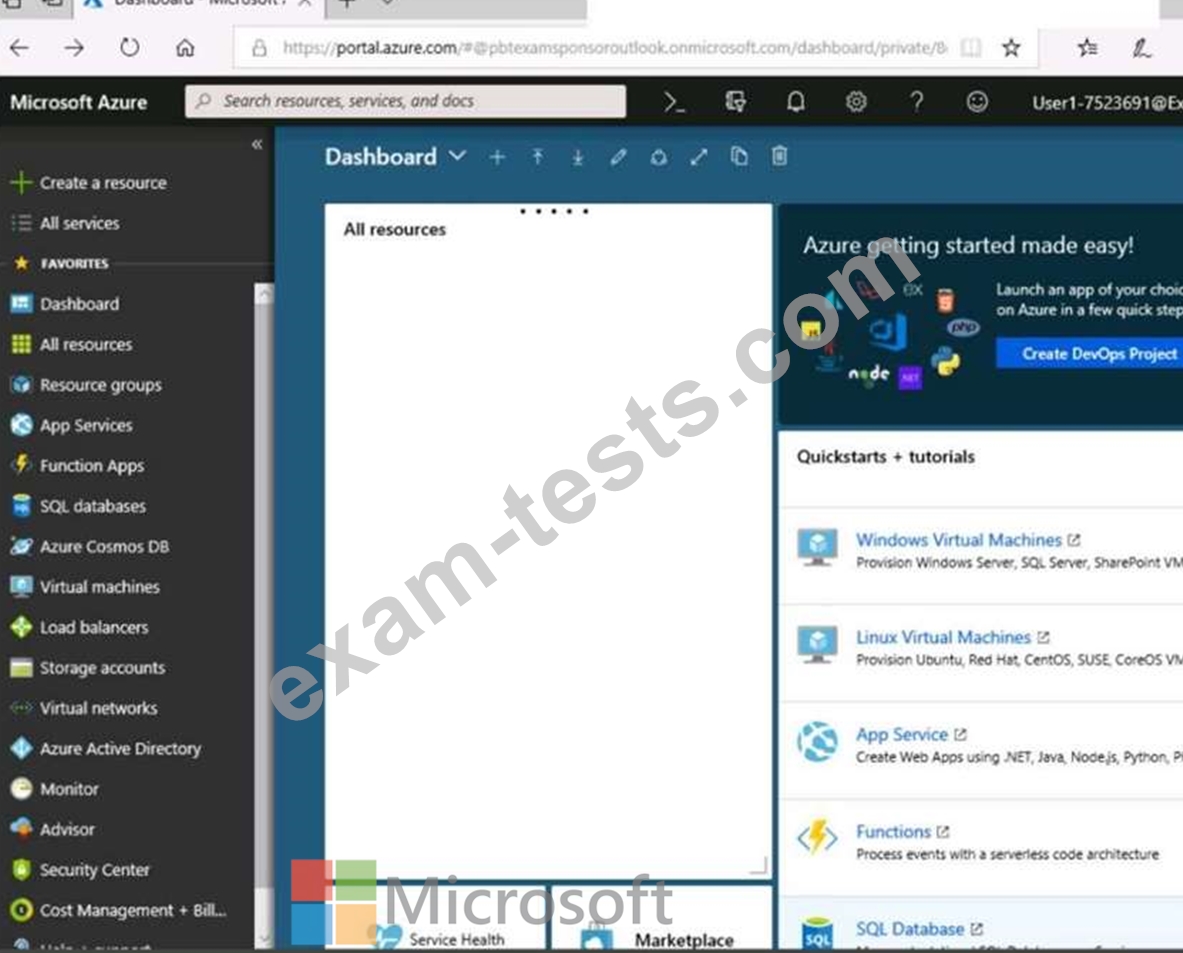1183x953 pixels.
Task: Collapse the left sidebar menu
Action: tap(257, 145)
